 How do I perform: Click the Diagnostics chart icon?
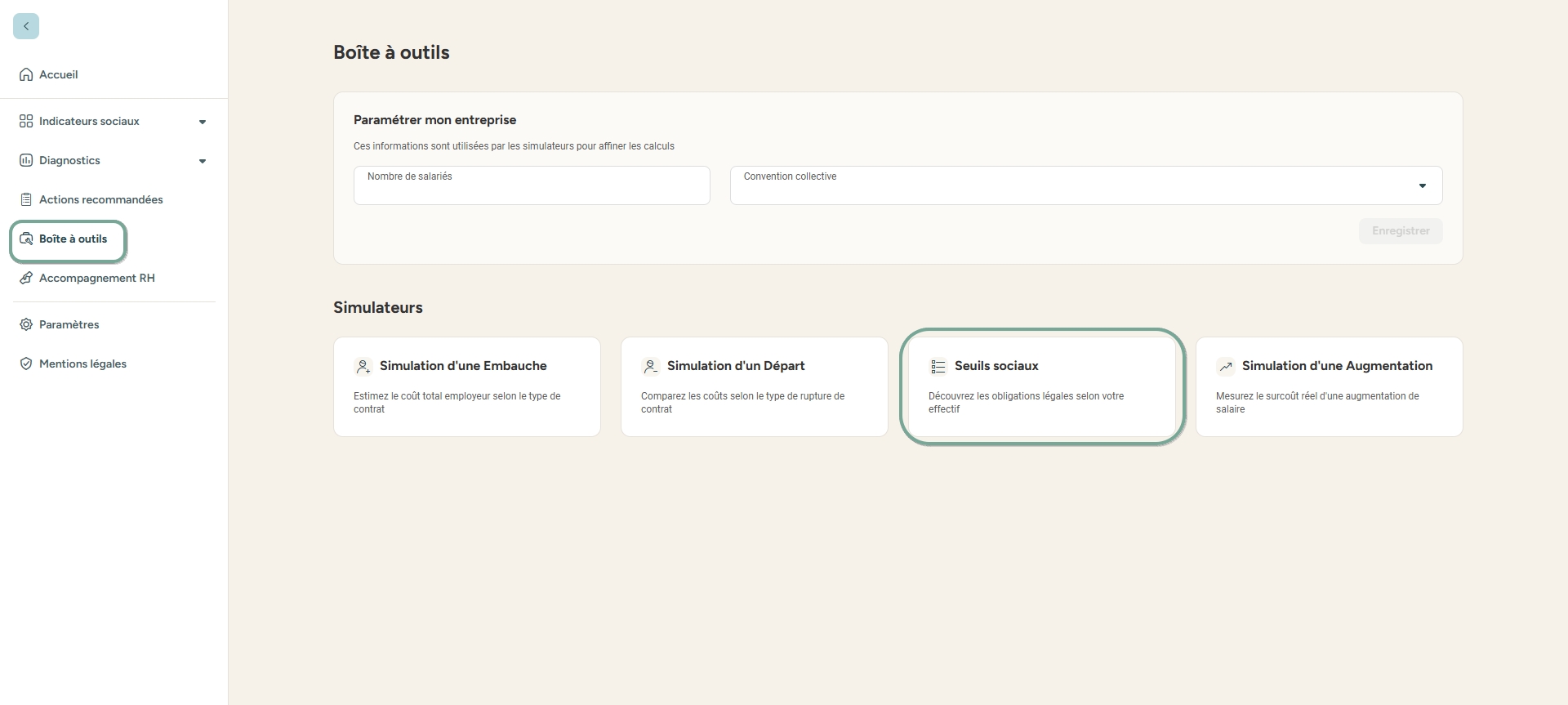[26, 160]
